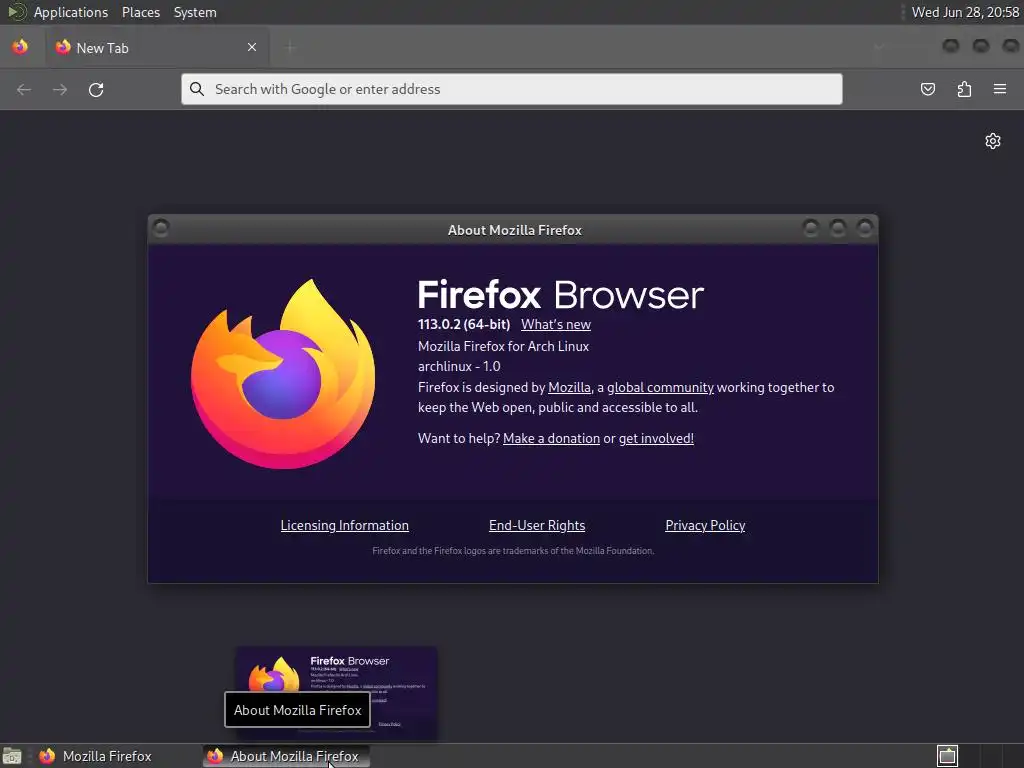
Task: Select the New Tab tab
Action: [x=157, y=47]
